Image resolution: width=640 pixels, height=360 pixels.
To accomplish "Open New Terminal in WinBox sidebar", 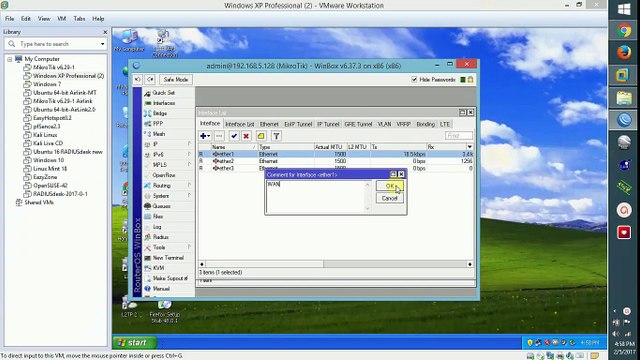I will pos(168,258).
